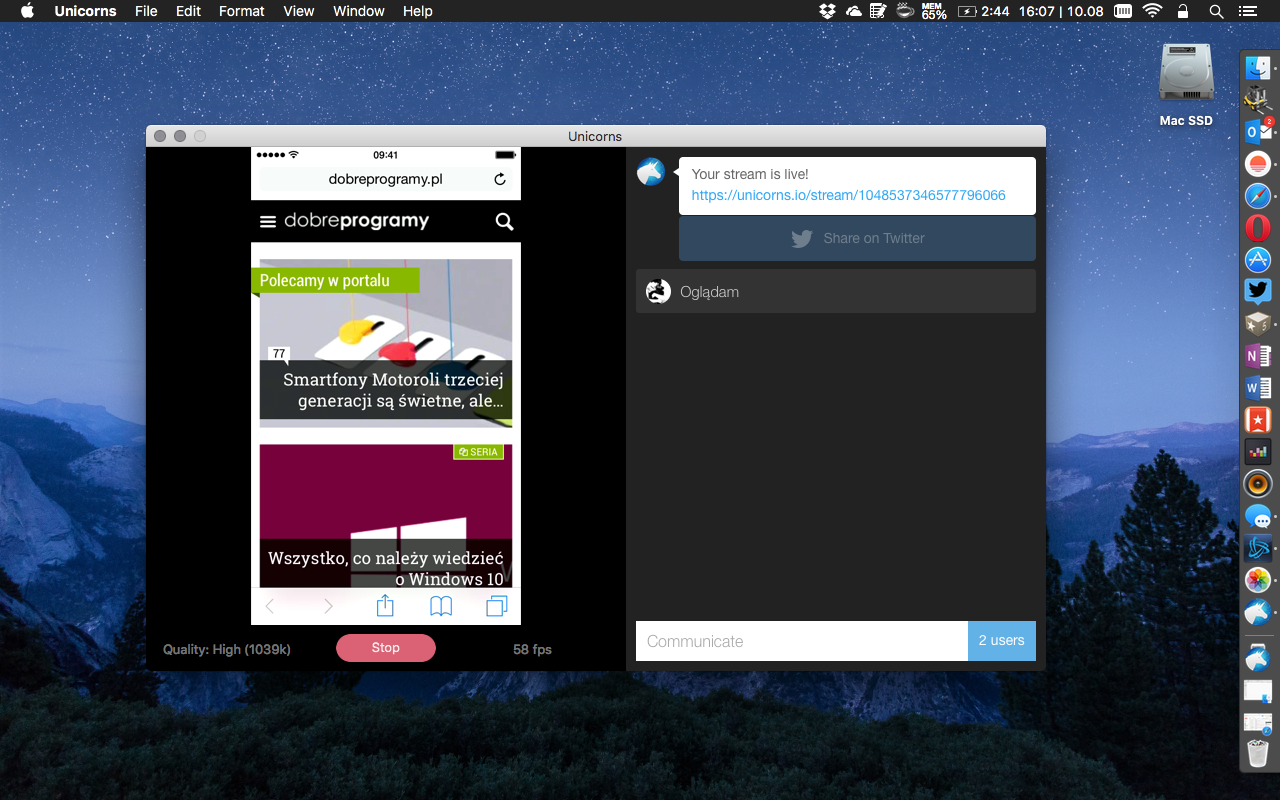1280x800 pixels.
Task: Tap the share icon in phone toolbar
Action: (x=385, y=605)
